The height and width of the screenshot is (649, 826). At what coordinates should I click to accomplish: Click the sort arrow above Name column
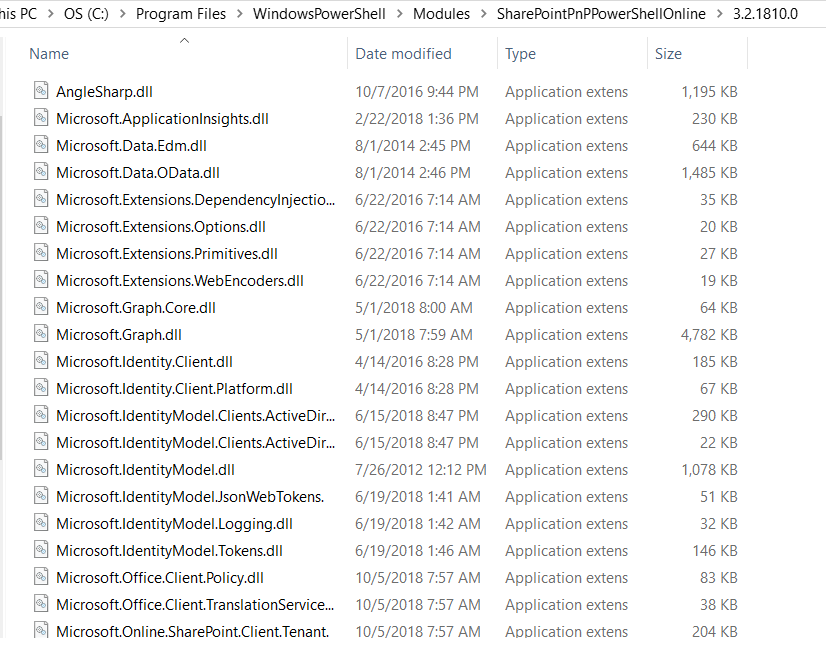pyautogui.click(x=184, y=41)
